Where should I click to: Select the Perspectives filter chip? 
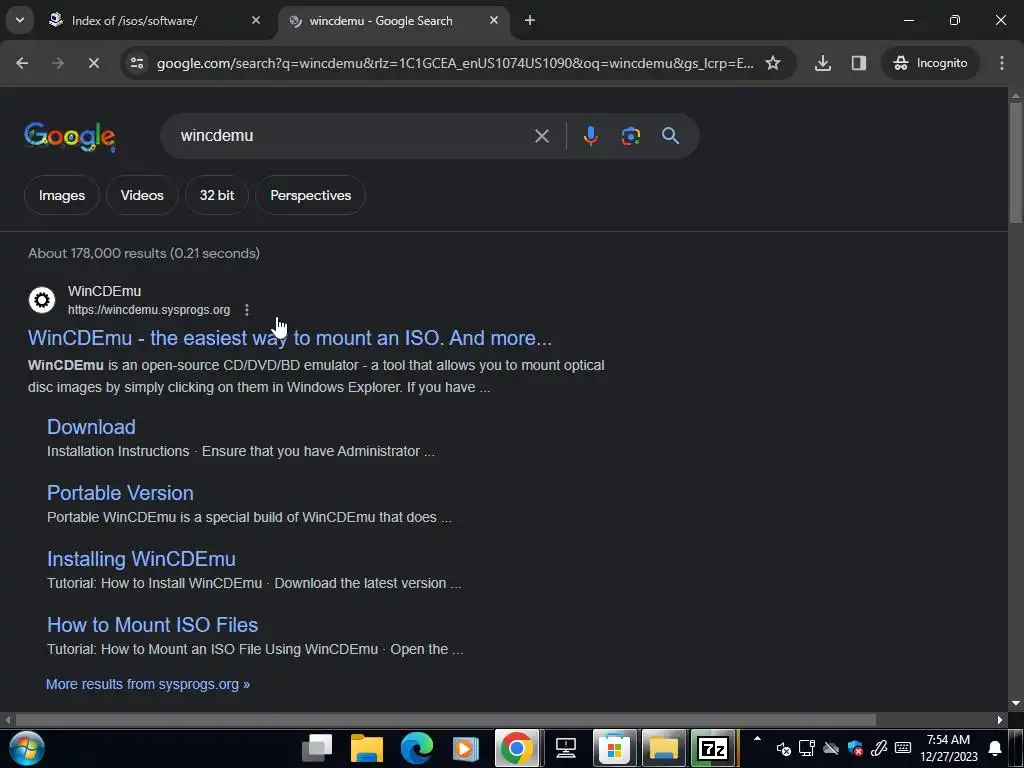(311, 195)
